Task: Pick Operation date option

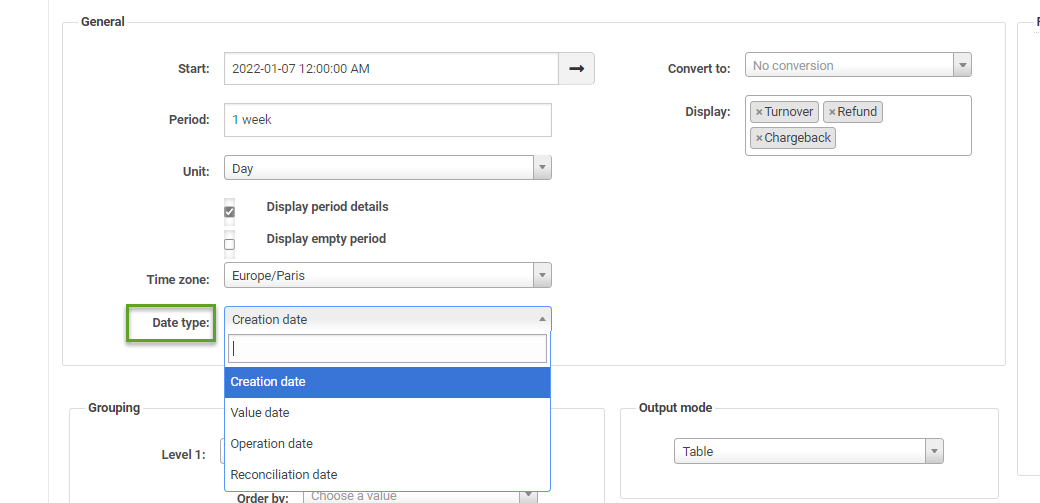Action: coord(387,443)
